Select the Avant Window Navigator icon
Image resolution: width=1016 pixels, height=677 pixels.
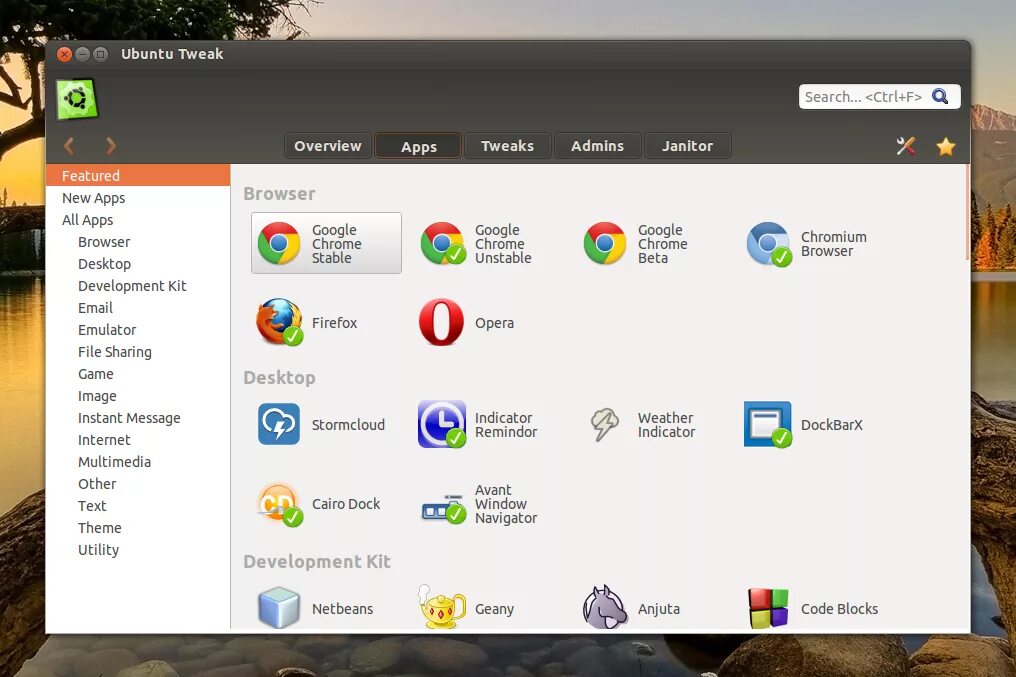coord(443,509)
